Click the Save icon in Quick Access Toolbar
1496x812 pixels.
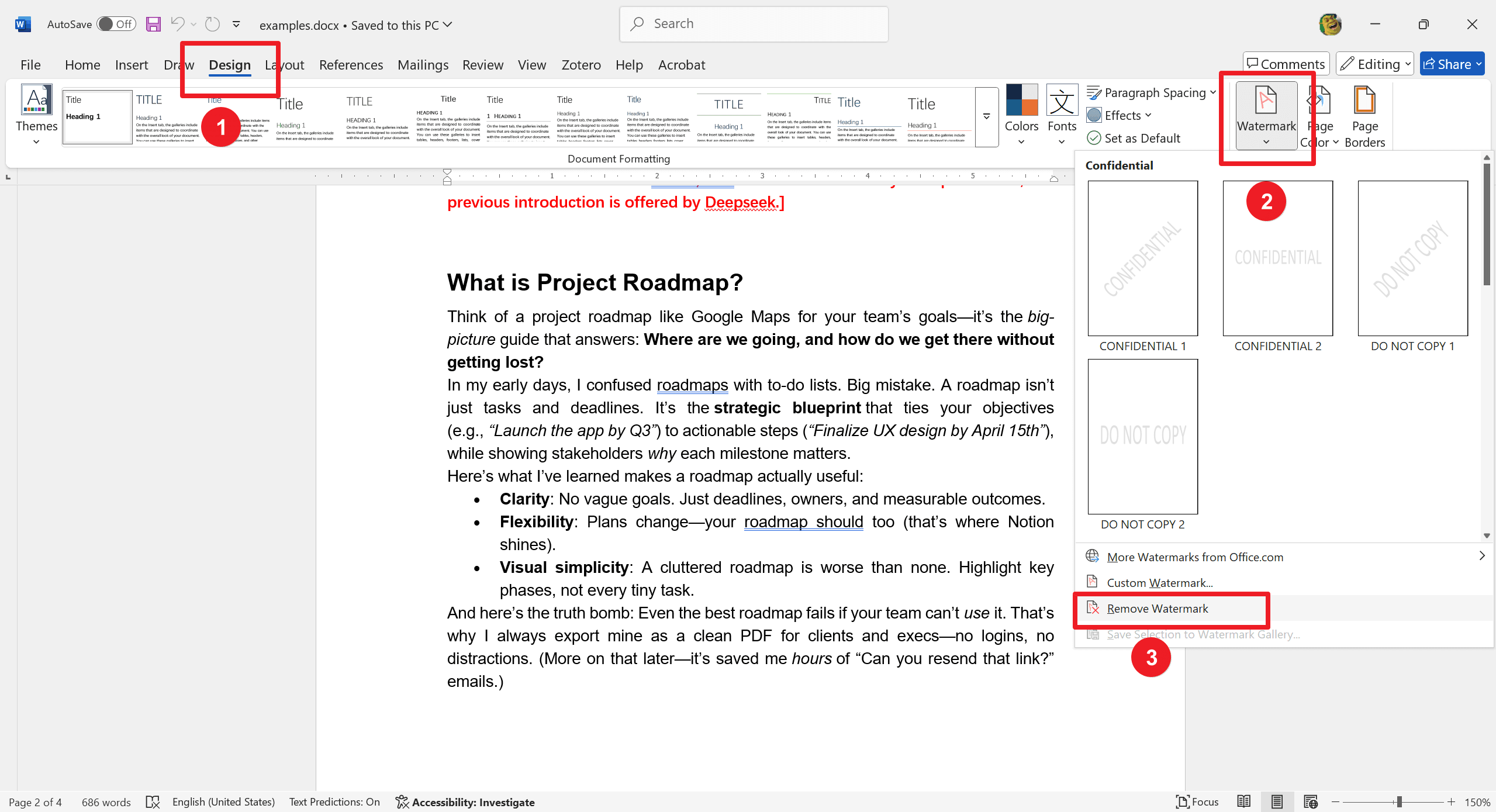tap(153, 23)
